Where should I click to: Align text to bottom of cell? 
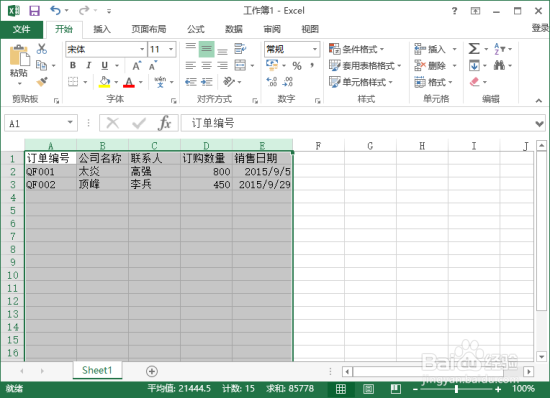pyautogui.click(x=222, y=51)
